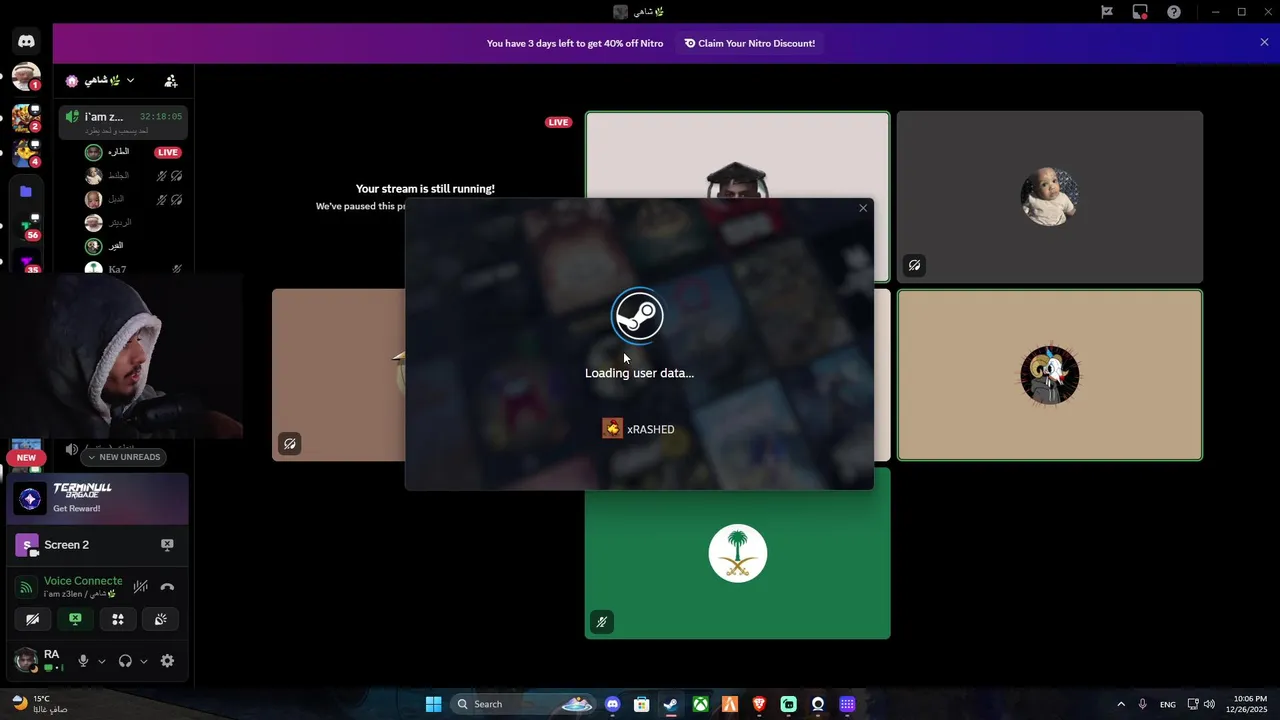Image resolution: width=1280 pixels, height=720 pixels.
Task: Select the baby avatar video tile
Action: pos(1049,197)
